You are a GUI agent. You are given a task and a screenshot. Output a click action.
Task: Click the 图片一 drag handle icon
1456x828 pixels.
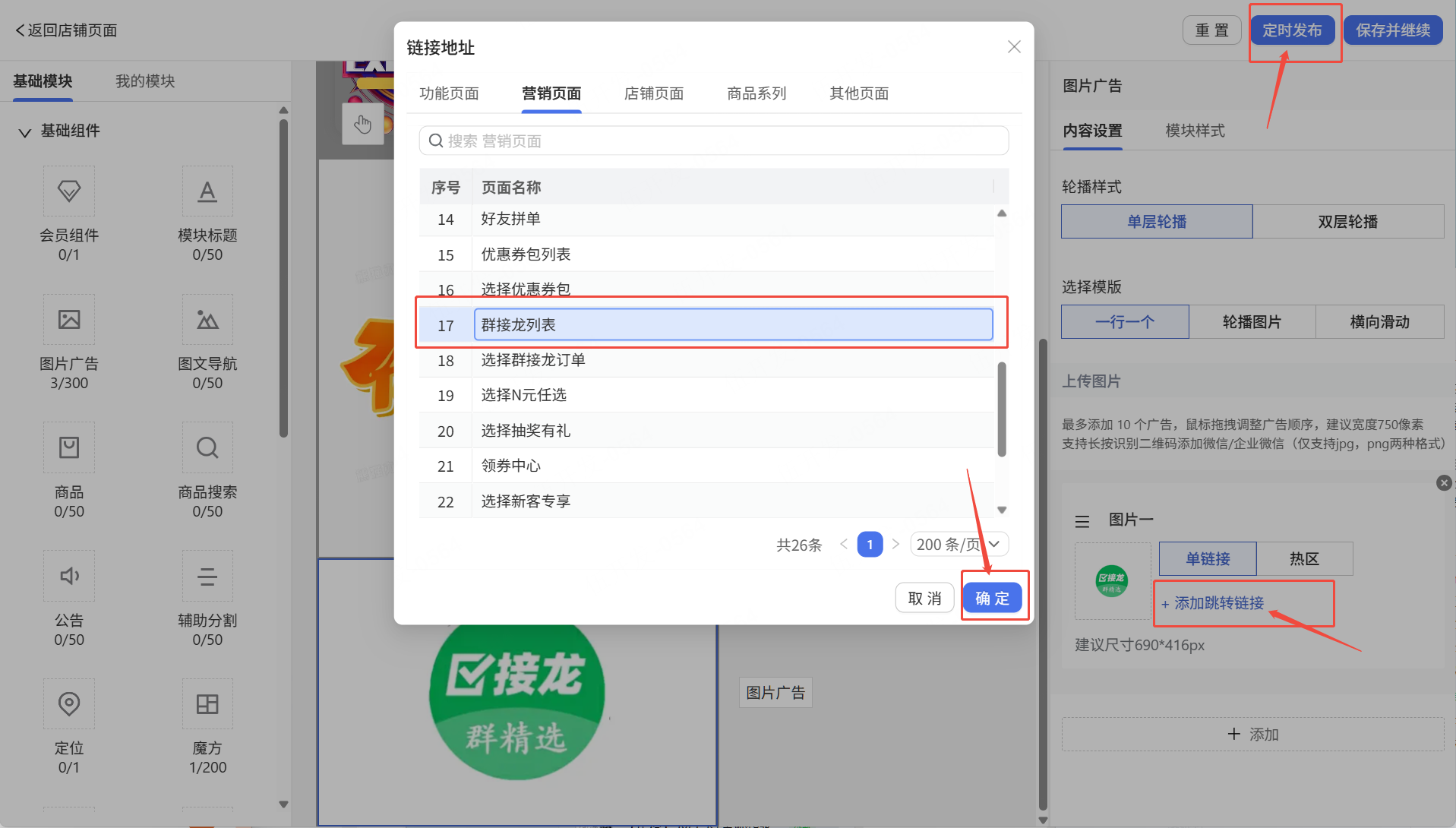coord(1082,521)
